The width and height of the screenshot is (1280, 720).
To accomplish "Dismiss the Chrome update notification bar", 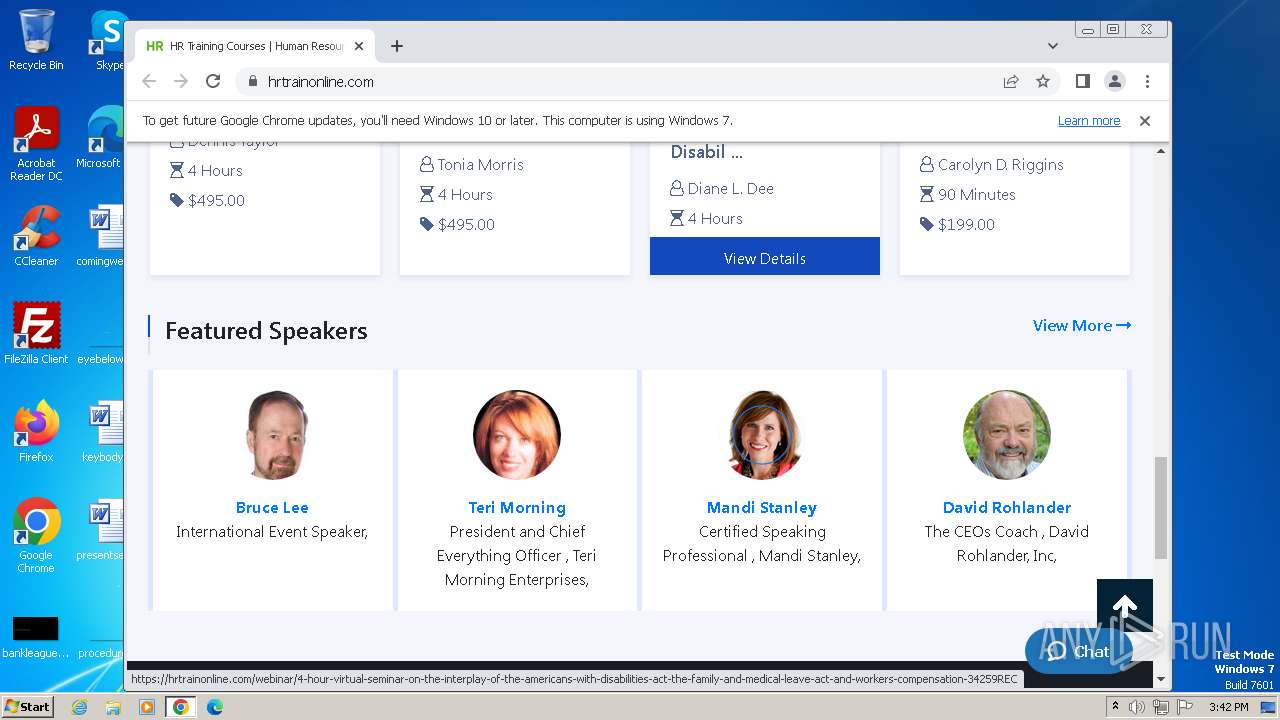I will tap(1144, 121).
